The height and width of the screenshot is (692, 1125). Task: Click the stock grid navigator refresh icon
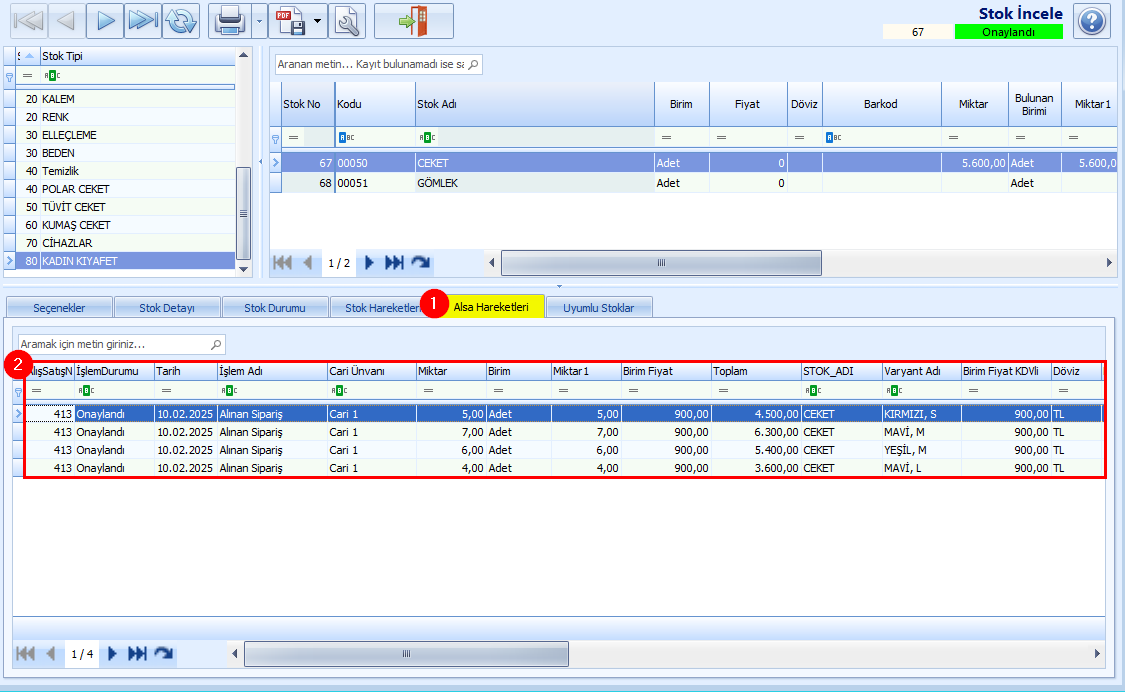pos(420,263)
